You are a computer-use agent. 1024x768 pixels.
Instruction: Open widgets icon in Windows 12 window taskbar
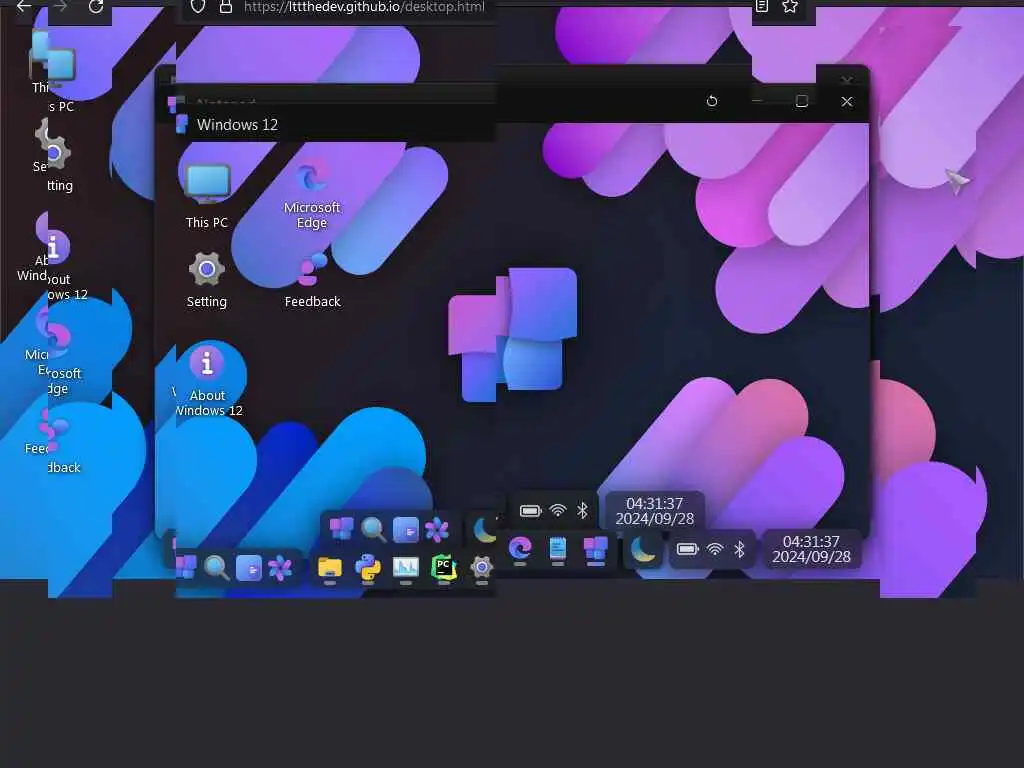tap(406, 530)
